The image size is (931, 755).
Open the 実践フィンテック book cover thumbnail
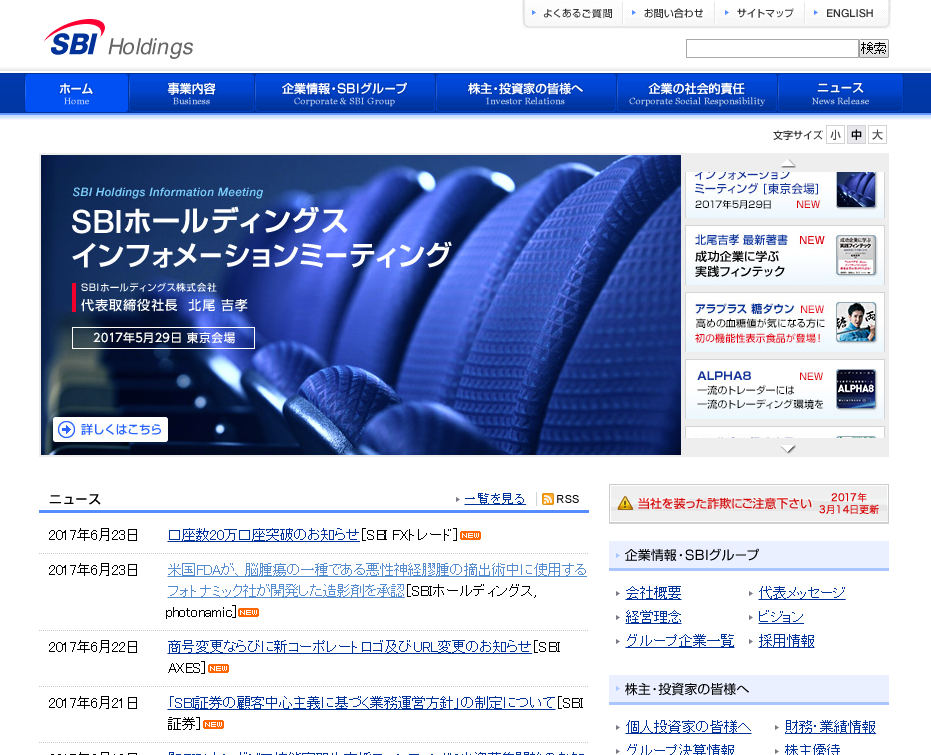point(856,255)
